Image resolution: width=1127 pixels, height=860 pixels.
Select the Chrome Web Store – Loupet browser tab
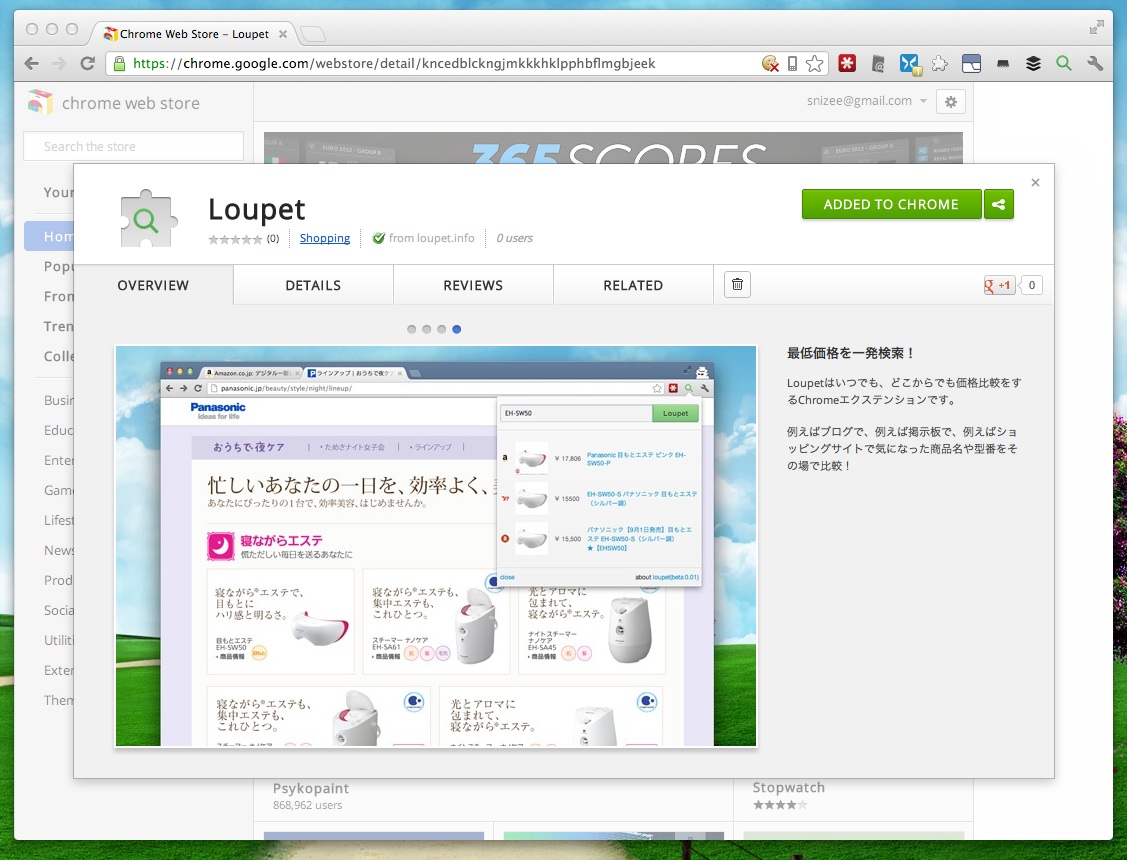(194, 34)
